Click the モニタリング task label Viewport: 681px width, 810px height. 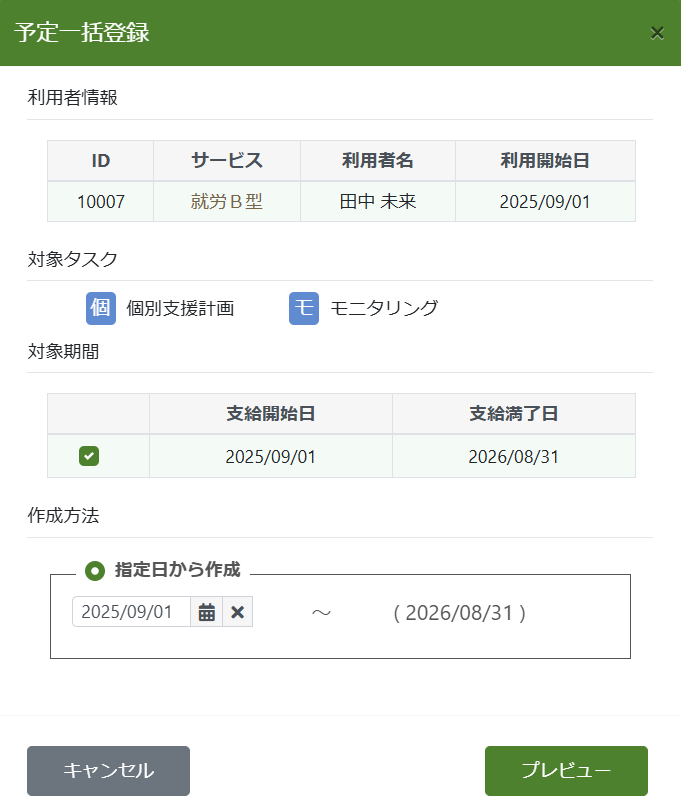pos(384,308)
